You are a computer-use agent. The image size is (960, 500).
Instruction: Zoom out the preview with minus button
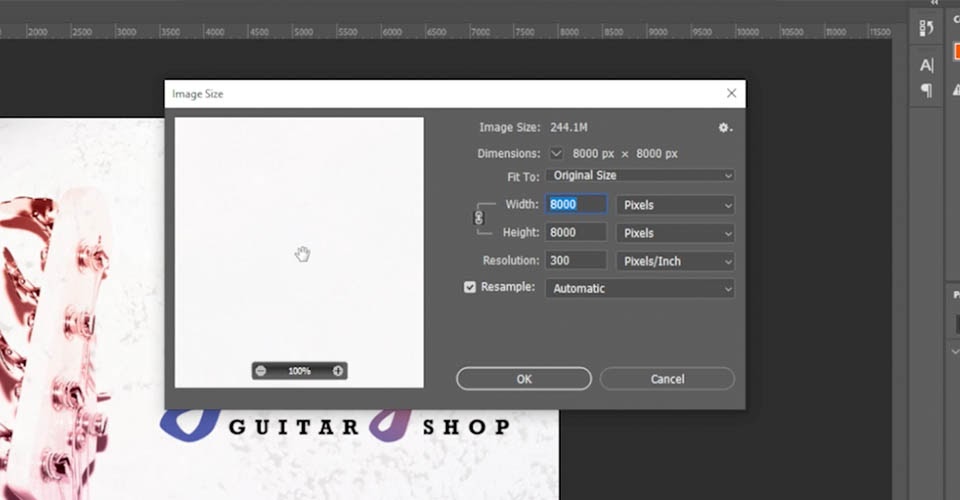[261, 371]
